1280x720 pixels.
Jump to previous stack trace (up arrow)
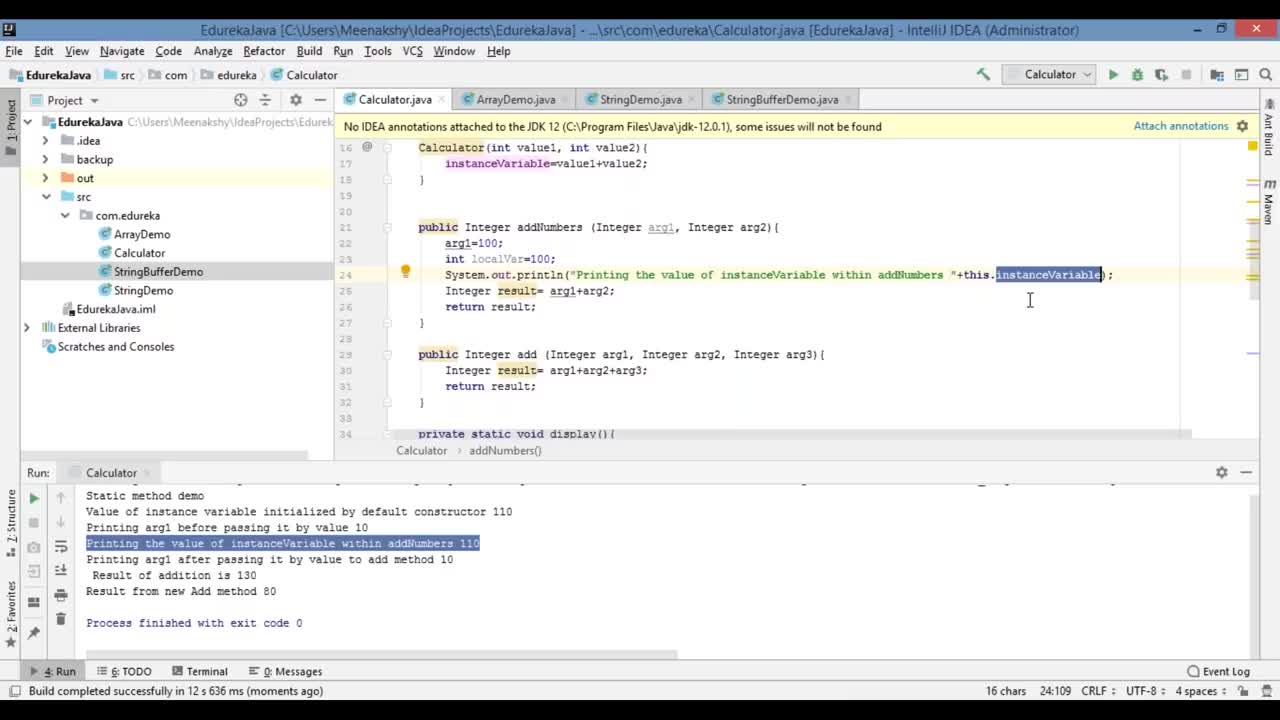(x=61, y=498)
